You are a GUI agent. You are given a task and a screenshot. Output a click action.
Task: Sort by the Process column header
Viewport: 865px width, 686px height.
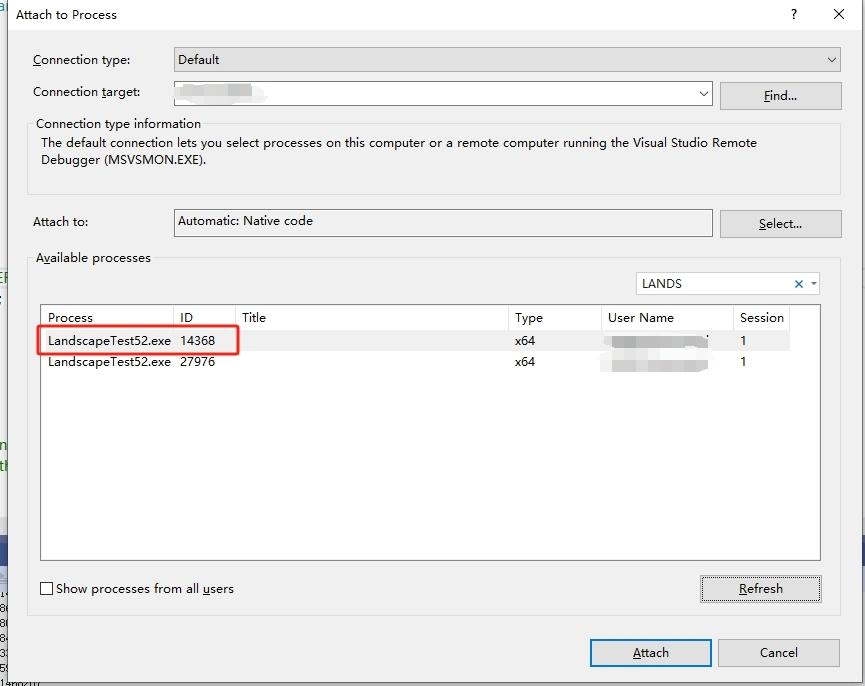pos(107,318)
